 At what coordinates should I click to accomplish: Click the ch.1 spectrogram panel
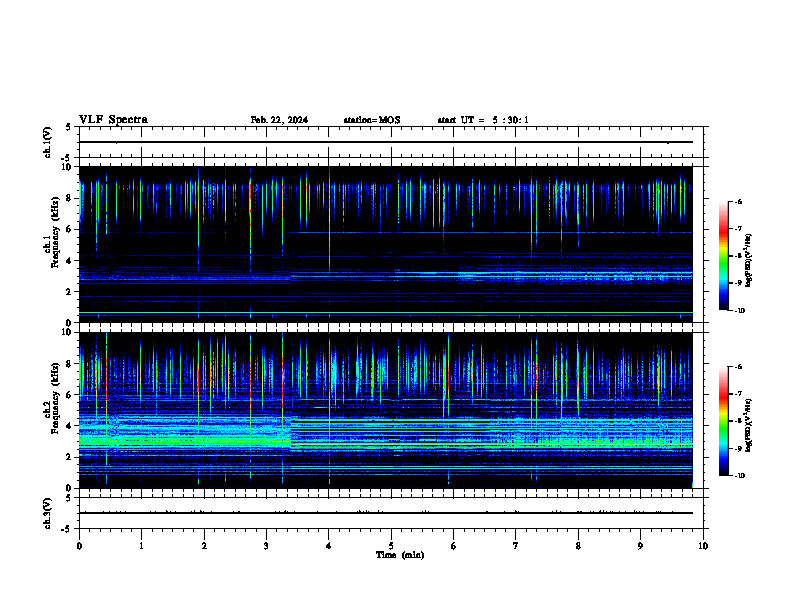[x=386, y=244]
